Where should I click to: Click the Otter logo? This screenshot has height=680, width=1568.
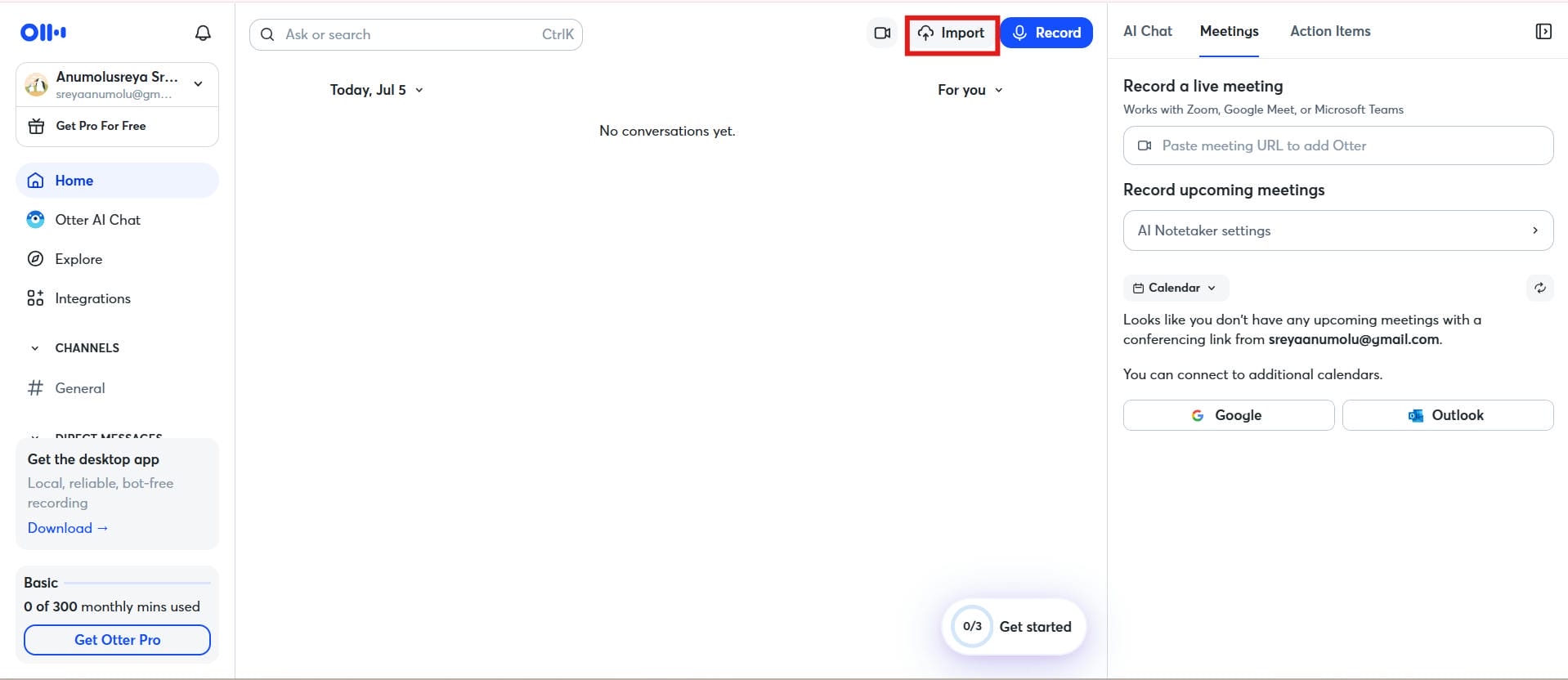pyautogui.click(x=43, y=33)
